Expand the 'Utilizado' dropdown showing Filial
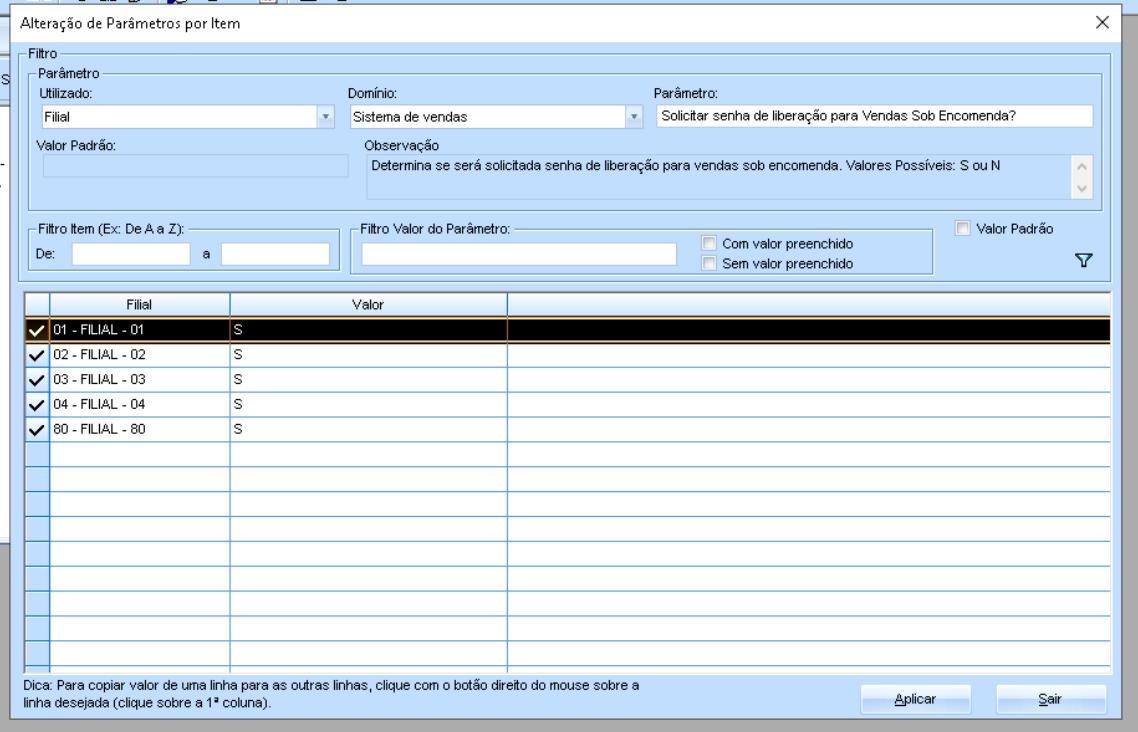 click(x=324, y=117)
